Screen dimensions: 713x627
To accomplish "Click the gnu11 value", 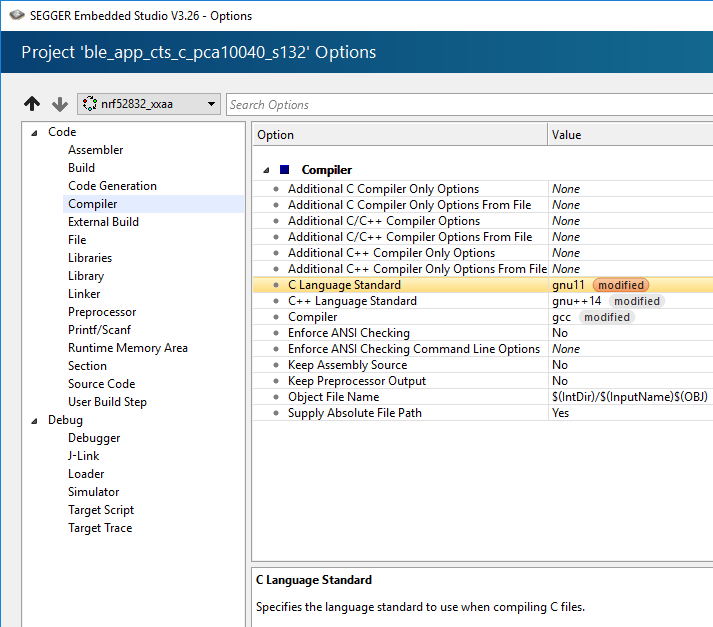I will point(568,285).
